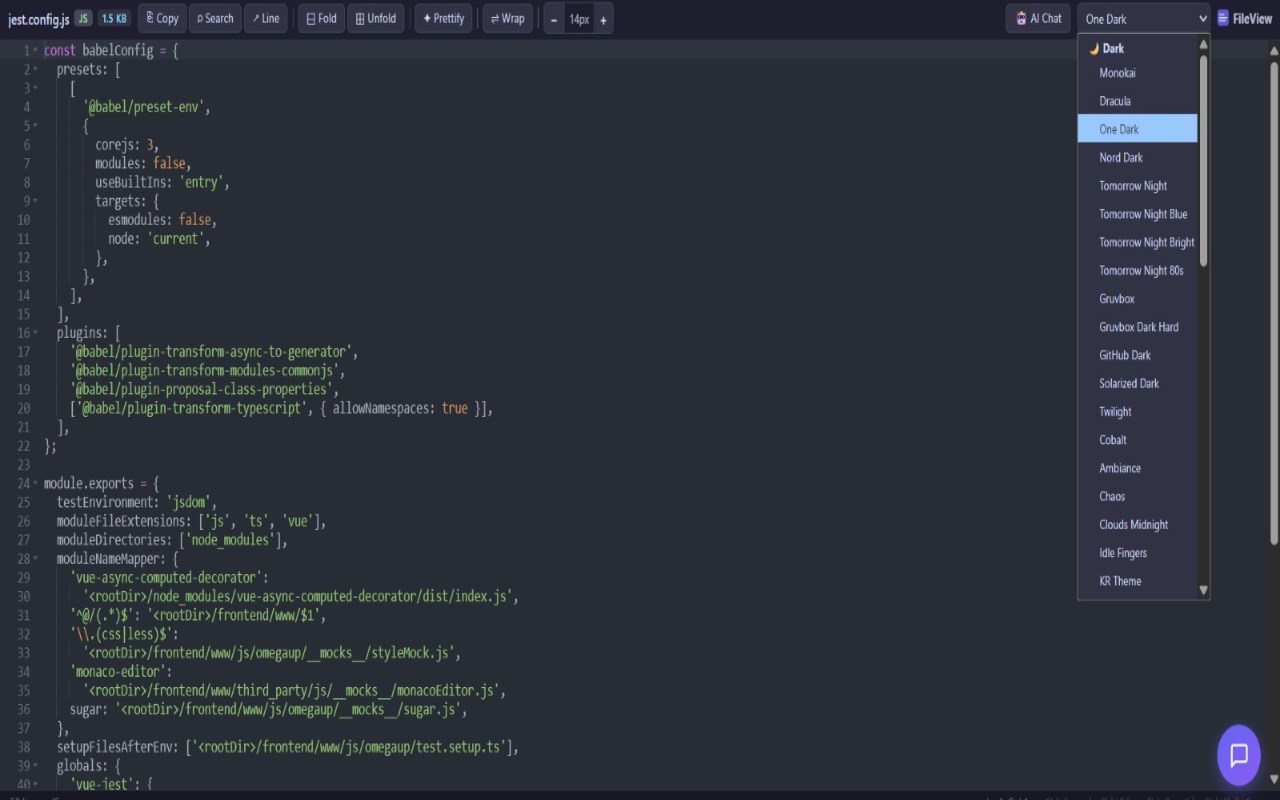Select Solarized Dark theme
This screenshot has height=800, width=1280.
[x=1138, y=383]
